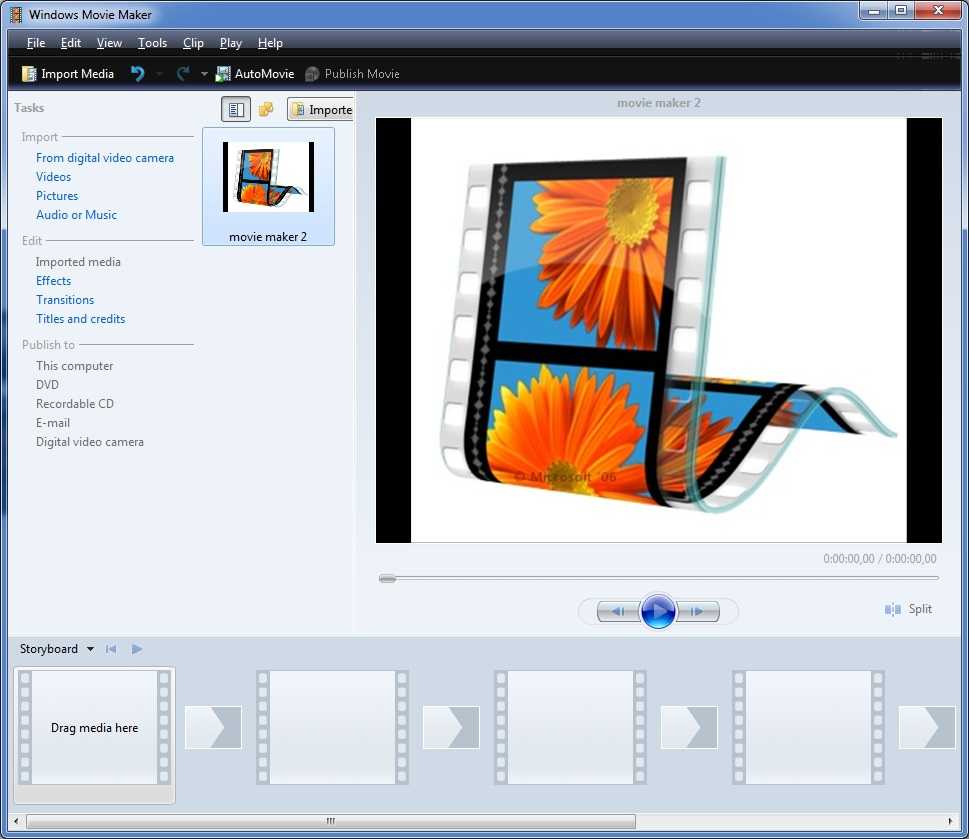Select Imported media under Edit
Image resolution: width=969 pixels, height=839 pixels.
coord(78,262)
